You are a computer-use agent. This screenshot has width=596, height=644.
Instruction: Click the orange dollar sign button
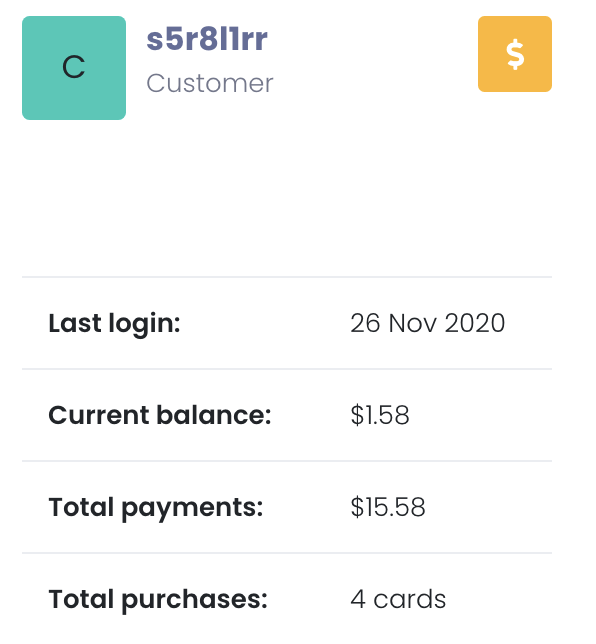coord(515,54)
